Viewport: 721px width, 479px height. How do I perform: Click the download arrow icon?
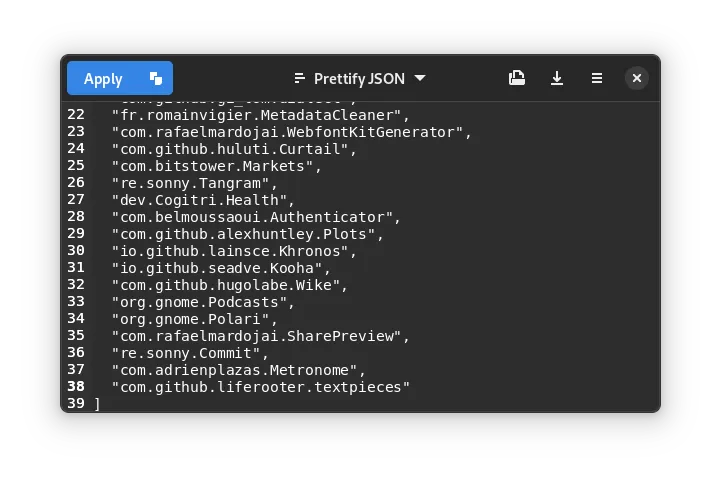point(557,78)
